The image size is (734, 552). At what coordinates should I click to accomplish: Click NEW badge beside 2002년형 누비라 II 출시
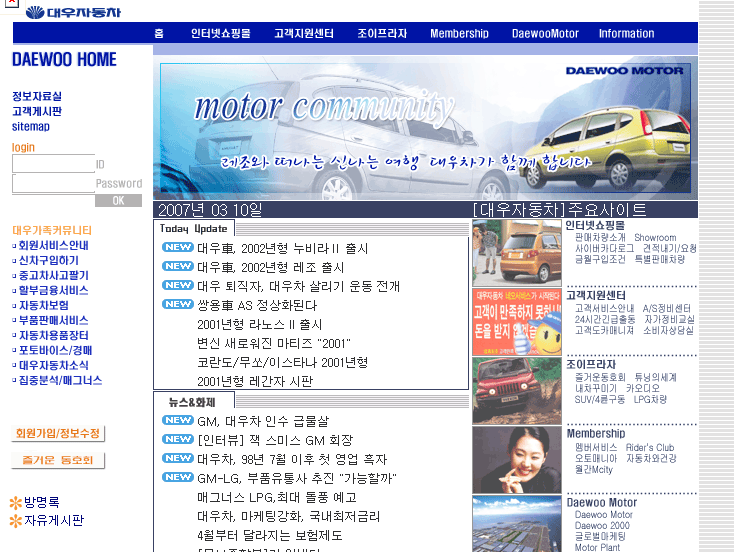178,247
